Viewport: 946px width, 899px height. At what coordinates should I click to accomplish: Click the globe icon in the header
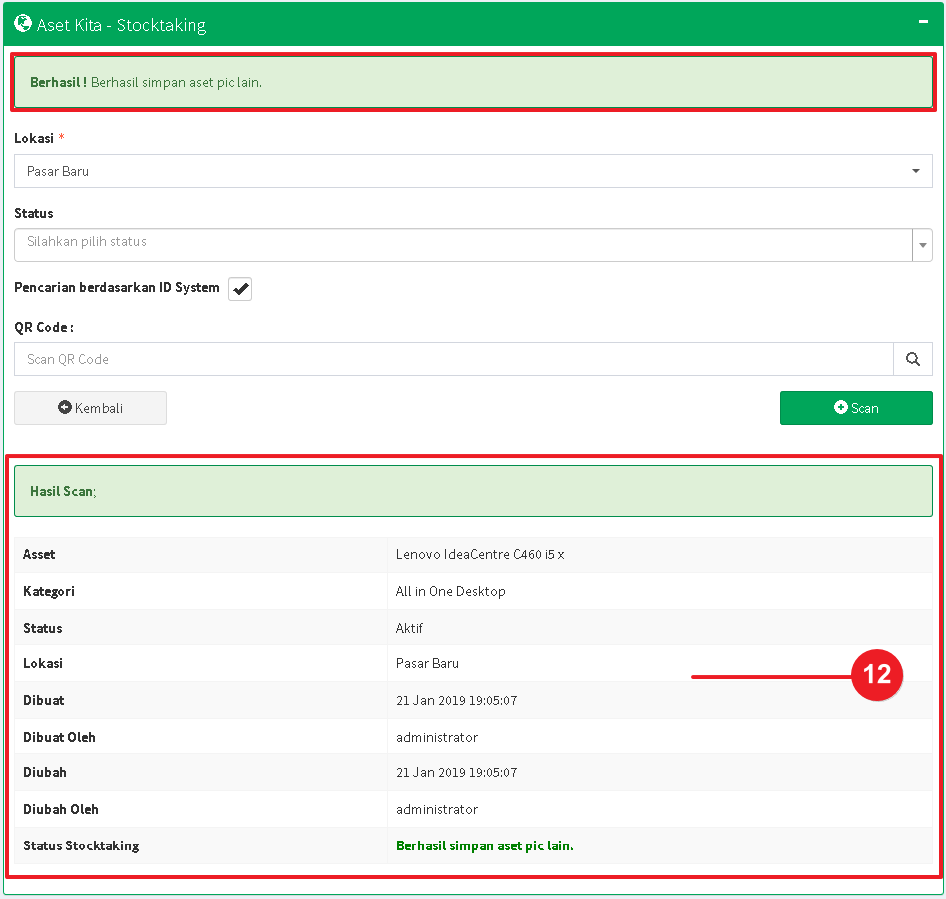pos(23,24)
